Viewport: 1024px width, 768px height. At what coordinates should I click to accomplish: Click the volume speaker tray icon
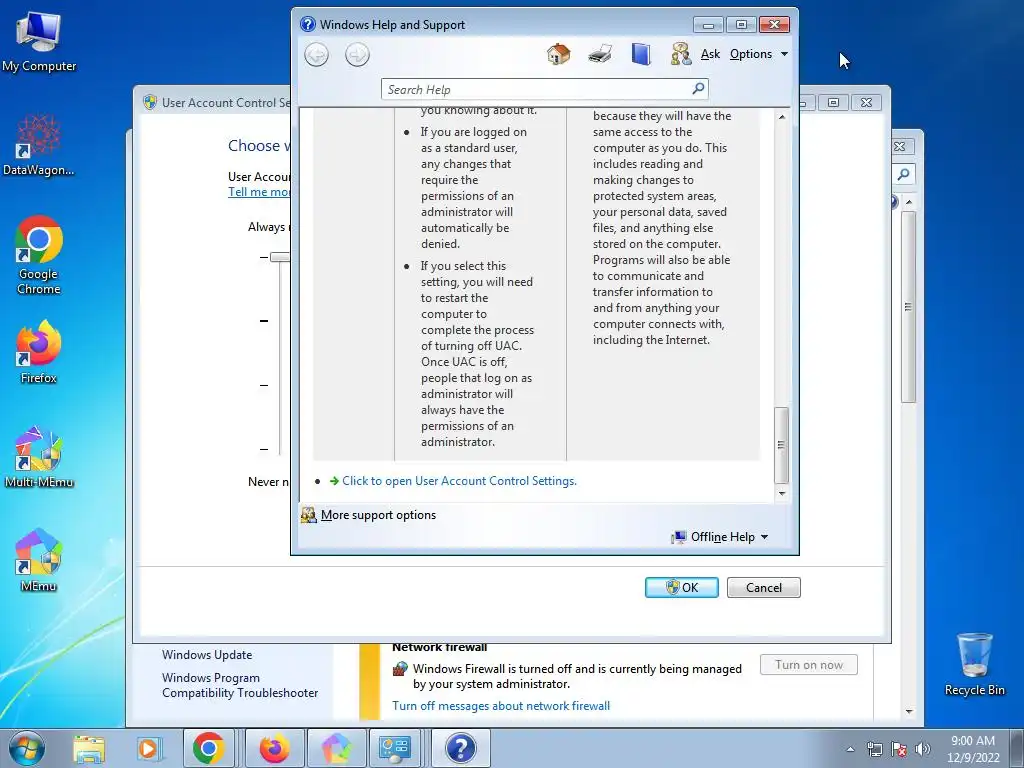[923, 749]
